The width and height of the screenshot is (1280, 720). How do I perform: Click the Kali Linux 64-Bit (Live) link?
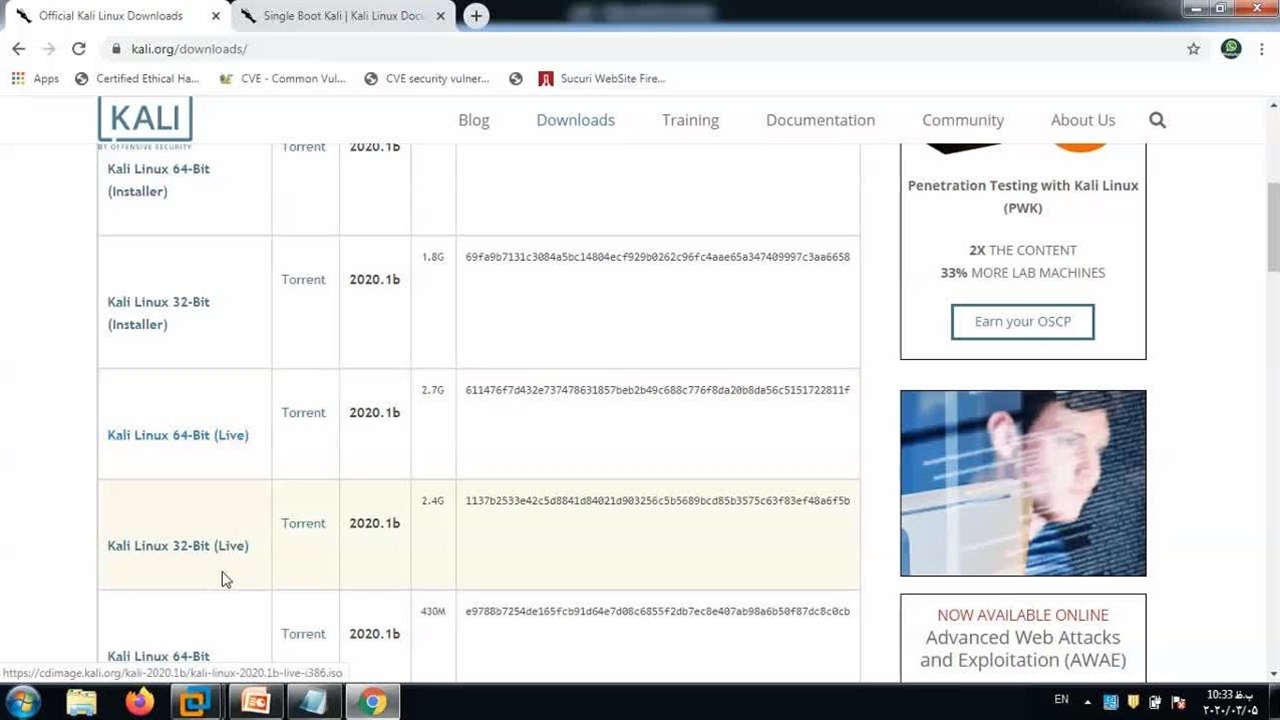coord(178,435)
